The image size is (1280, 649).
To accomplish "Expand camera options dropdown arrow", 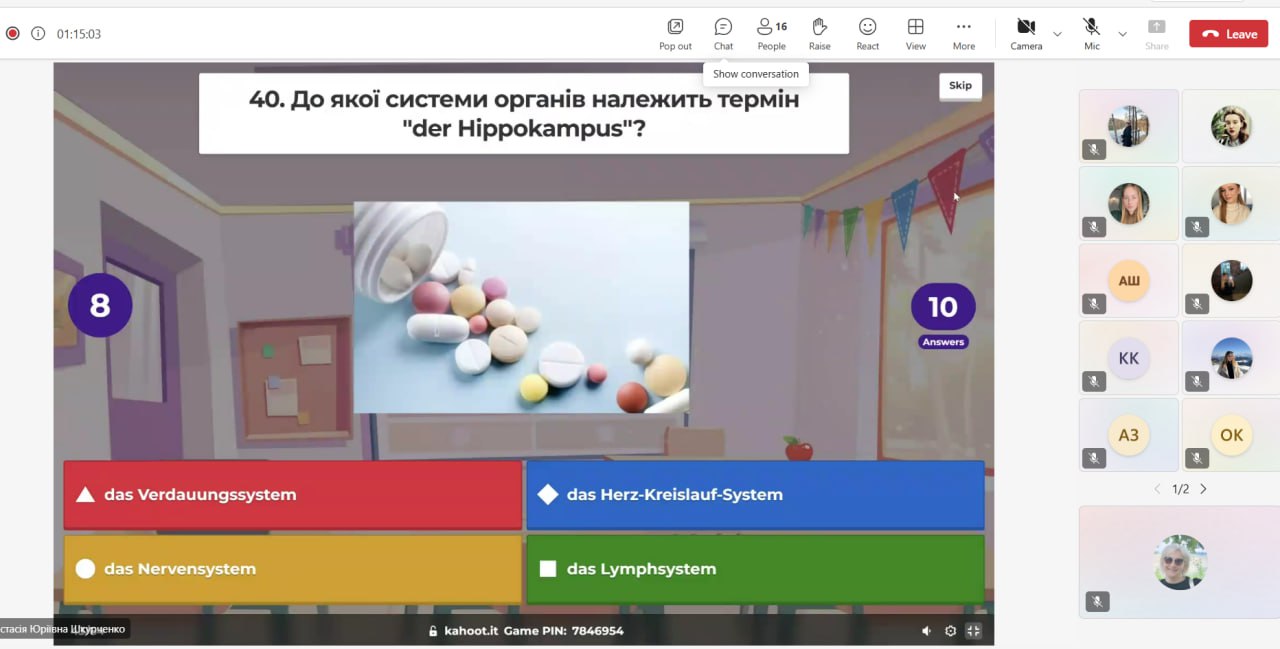I will (x=1057, y=34).
